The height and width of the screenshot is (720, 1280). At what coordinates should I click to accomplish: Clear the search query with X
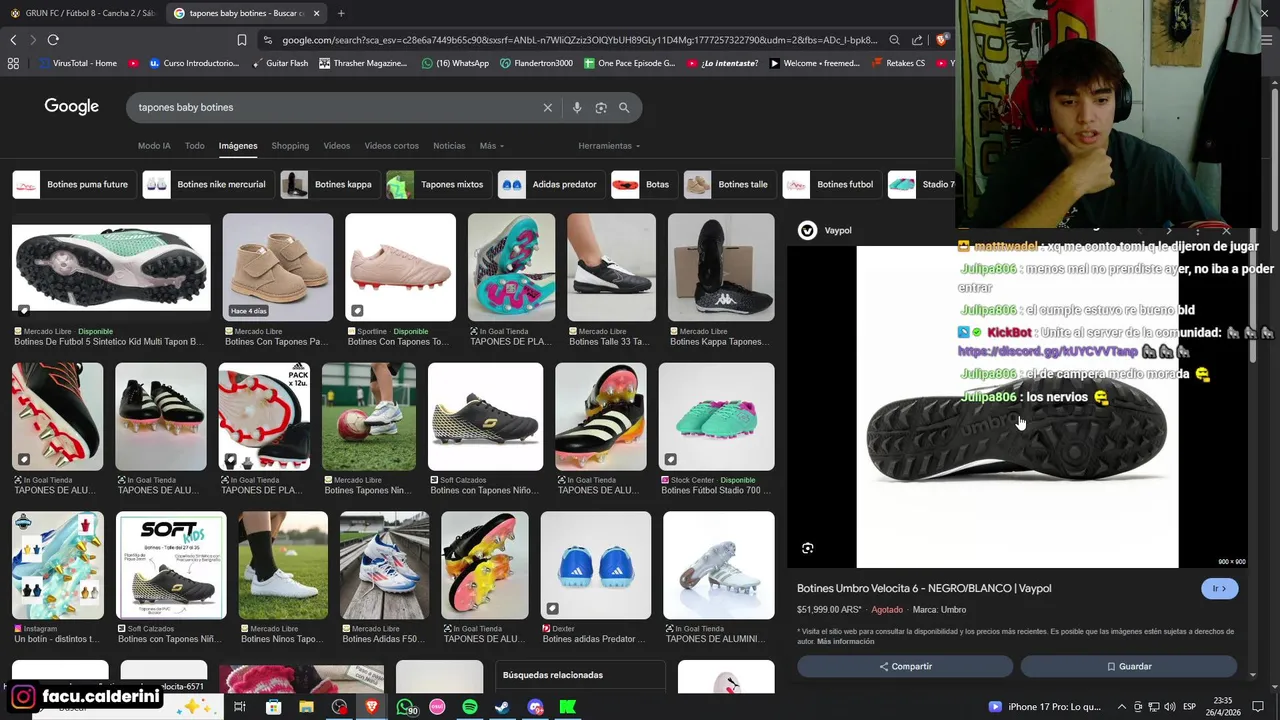point(547,107)
